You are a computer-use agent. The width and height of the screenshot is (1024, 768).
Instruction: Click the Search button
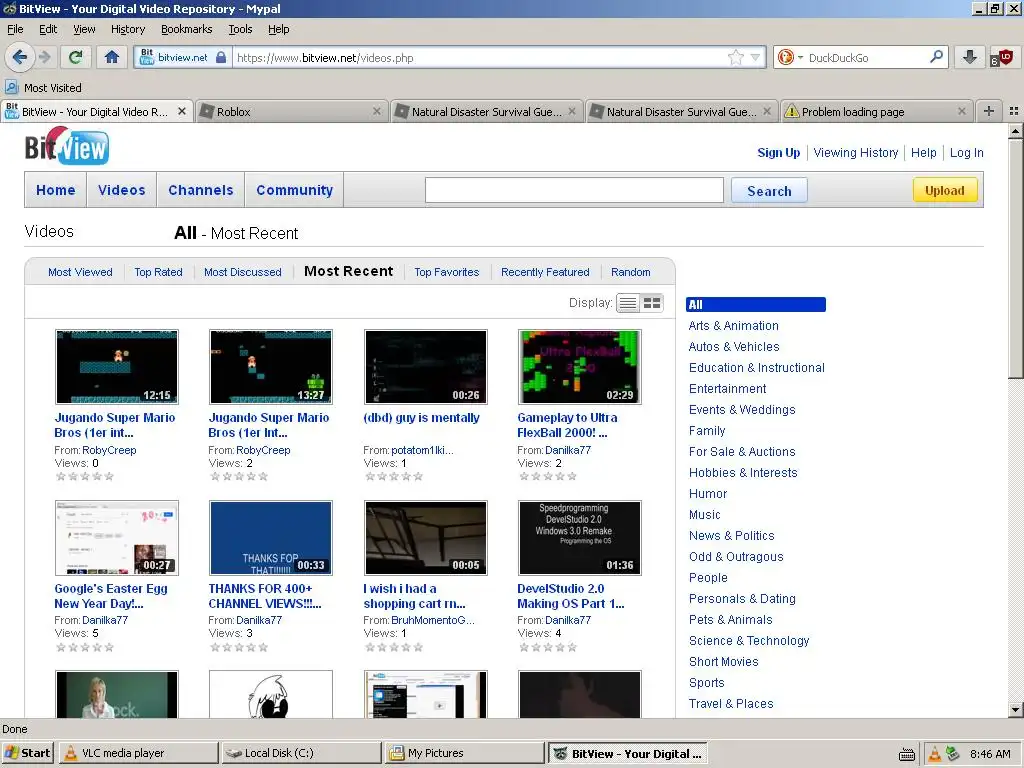[x=769, y=191]
